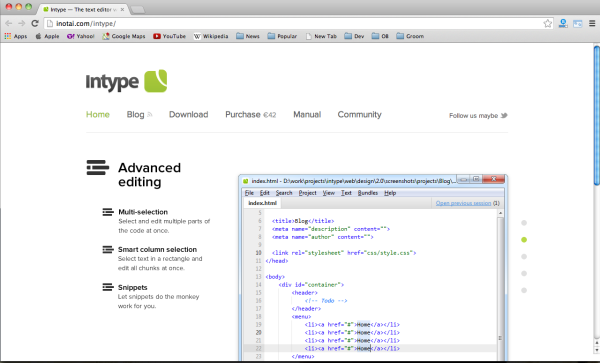The height and width of the screenshot is (363, 600).
Task: Open the New Tab bookmark
Action: 321,36
